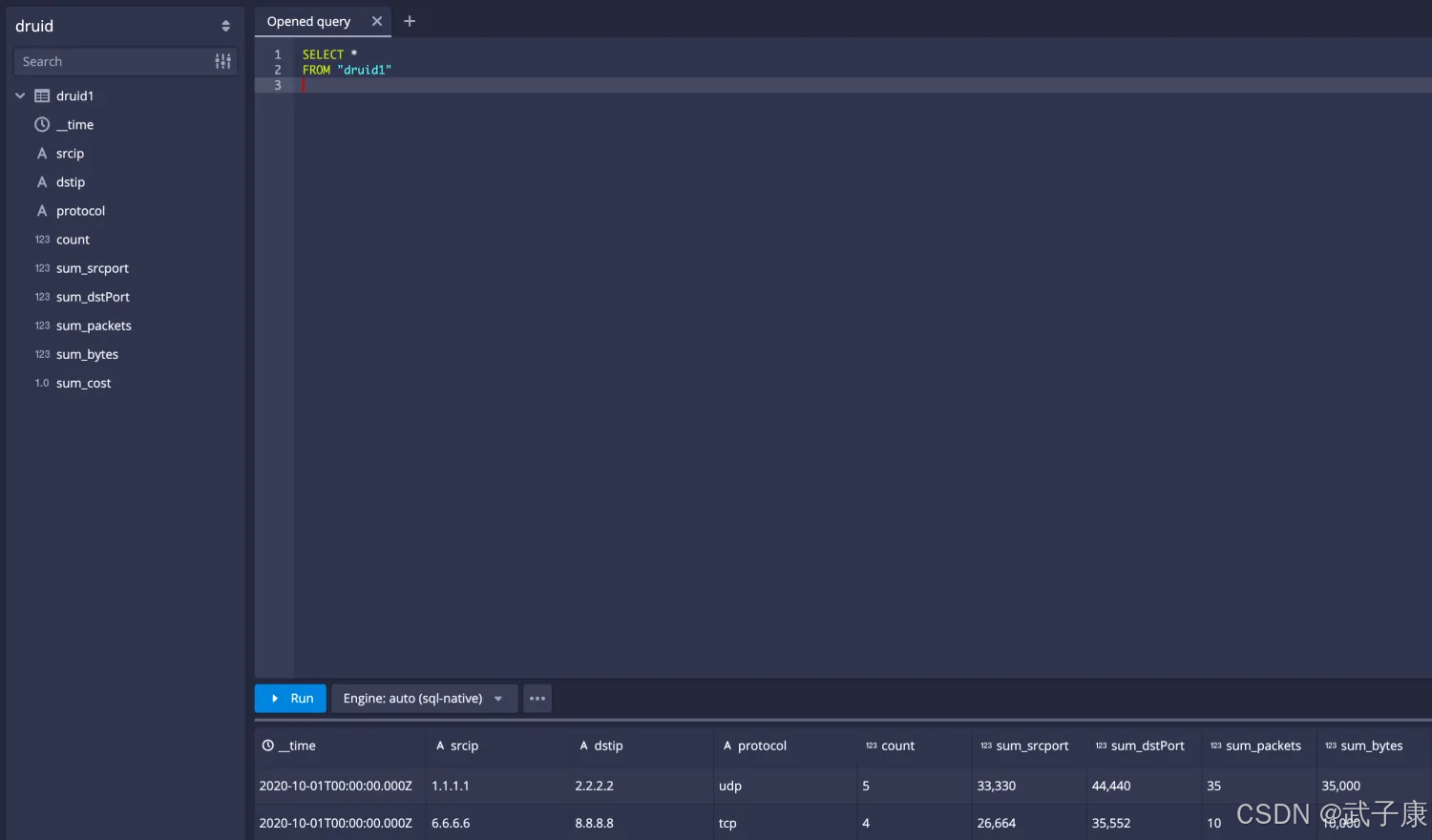Select the protocol column in sidebar
The width and height of the screenshot is (1432, 840).
[x=80, y=211]
